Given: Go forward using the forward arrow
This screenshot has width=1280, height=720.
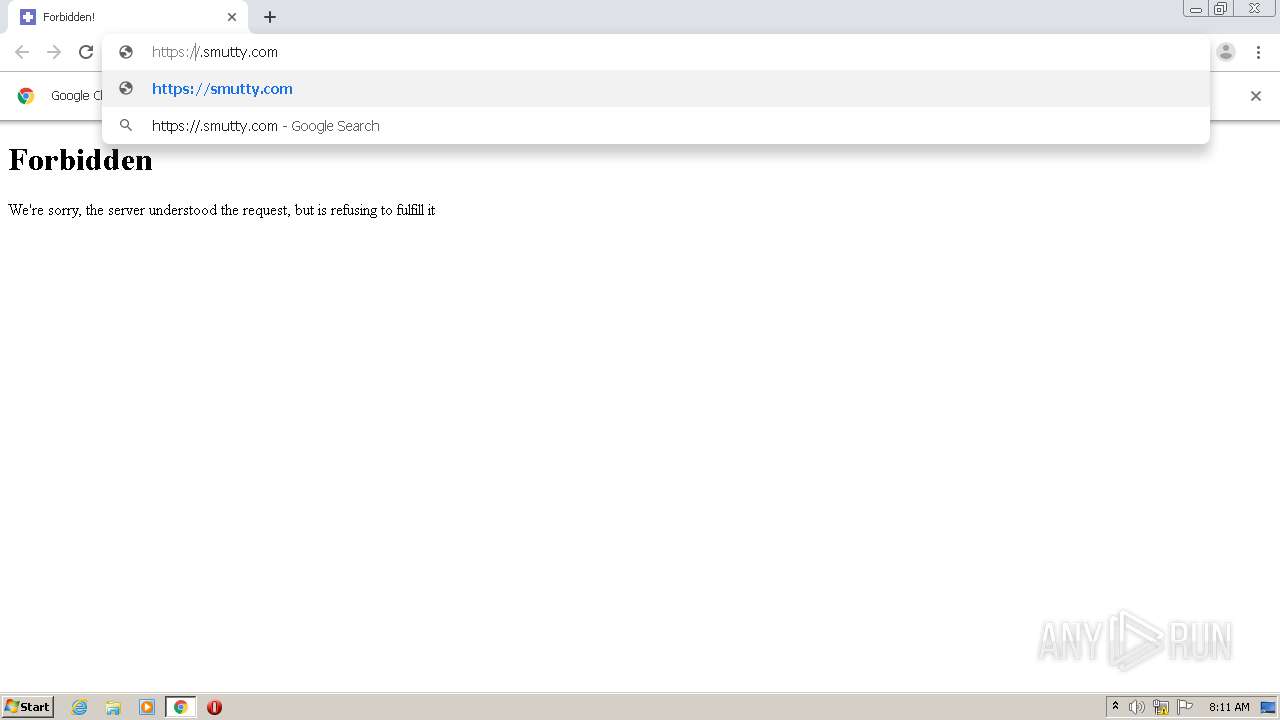Looking at the screenshot, I should pyautogui.click(x=54, y=52).
